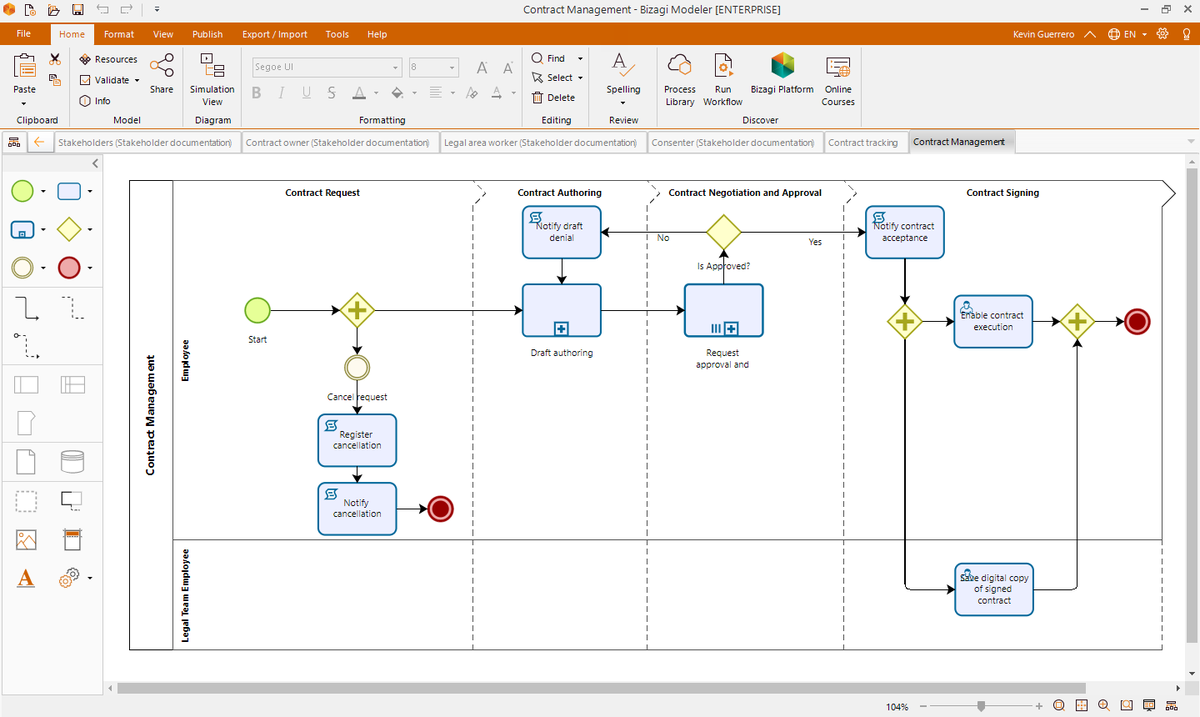1200x717 pixels.
Task: Open Bizagi Platform from the ribbon
Action: coord(782,74)
